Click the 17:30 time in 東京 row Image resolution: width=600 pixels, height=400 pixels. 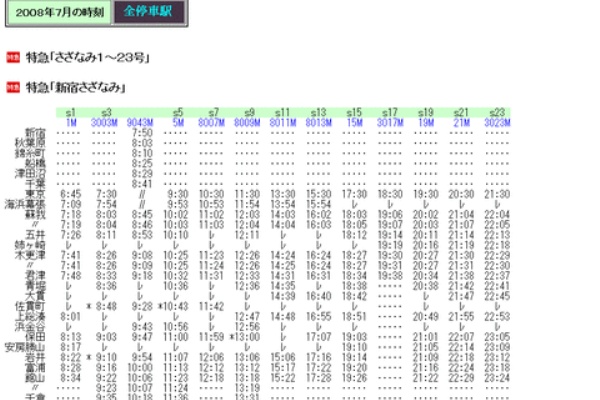tap(354, 194)
